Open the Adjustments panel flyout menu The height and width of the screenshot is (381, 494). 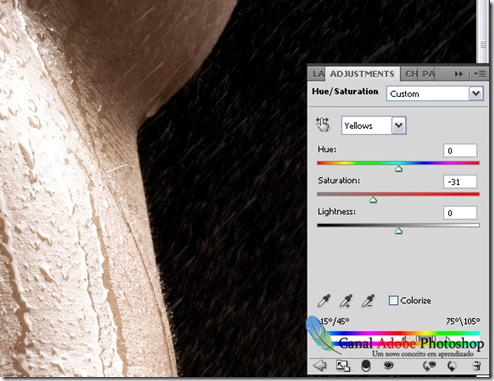pyautogui.click(x=480, y=74)
